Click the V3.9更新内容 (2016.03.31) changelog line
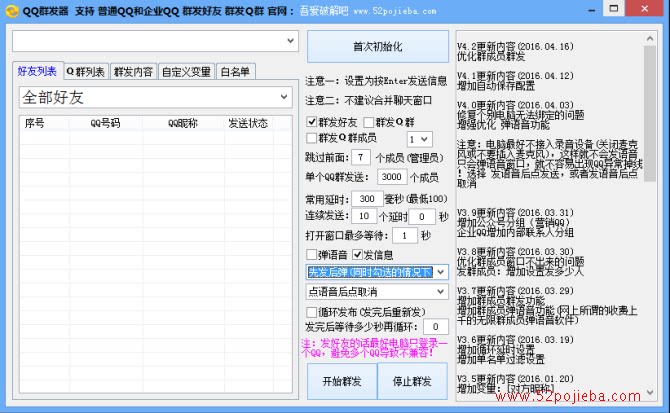Viewport: 670px width, 413px height. [515, 213]
